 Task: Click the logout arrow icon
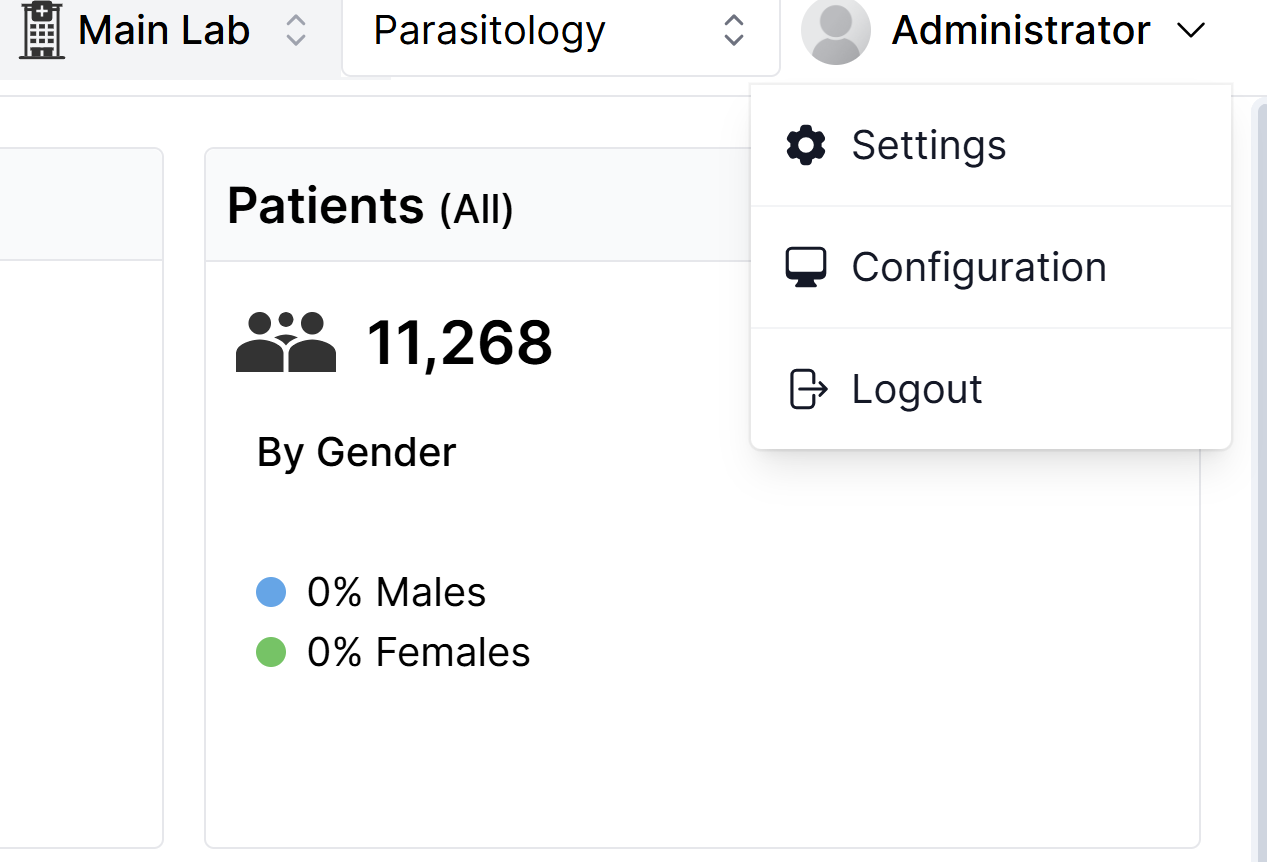tap(808, 389)
